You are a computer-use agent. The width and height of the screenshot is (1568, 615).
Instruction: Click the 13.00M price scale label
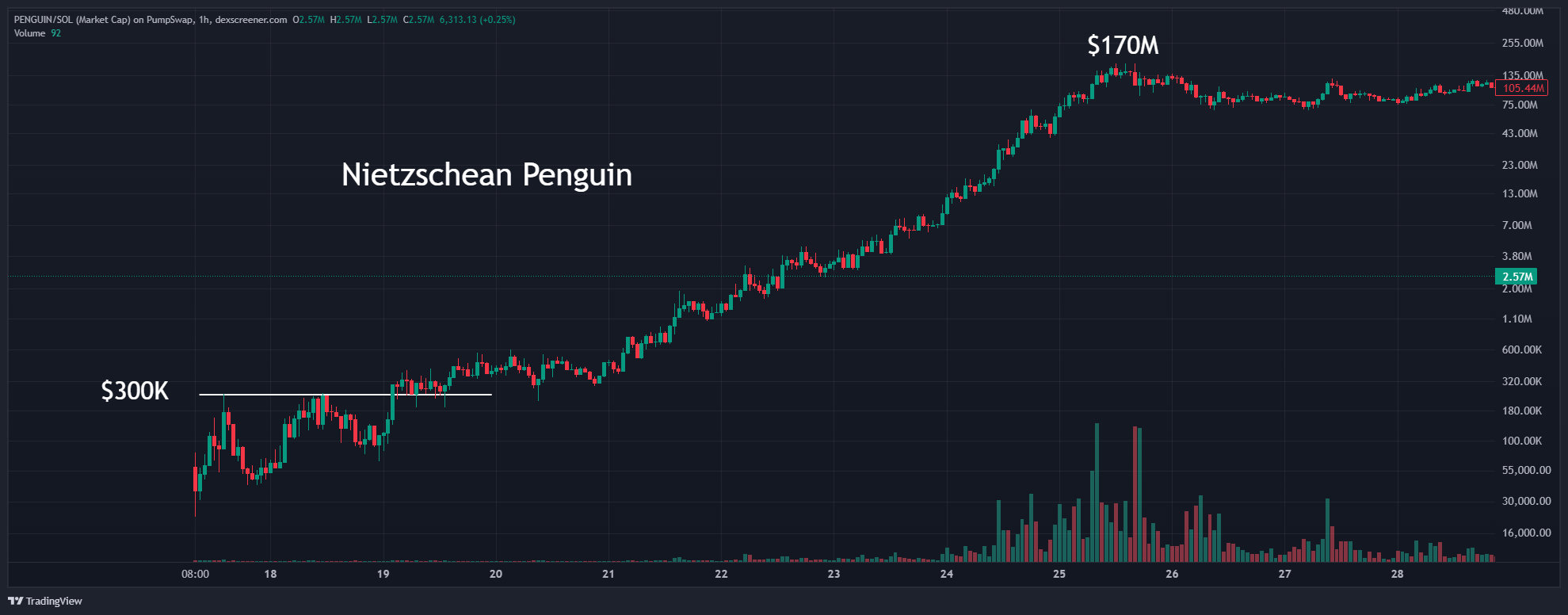[1520, 193]
